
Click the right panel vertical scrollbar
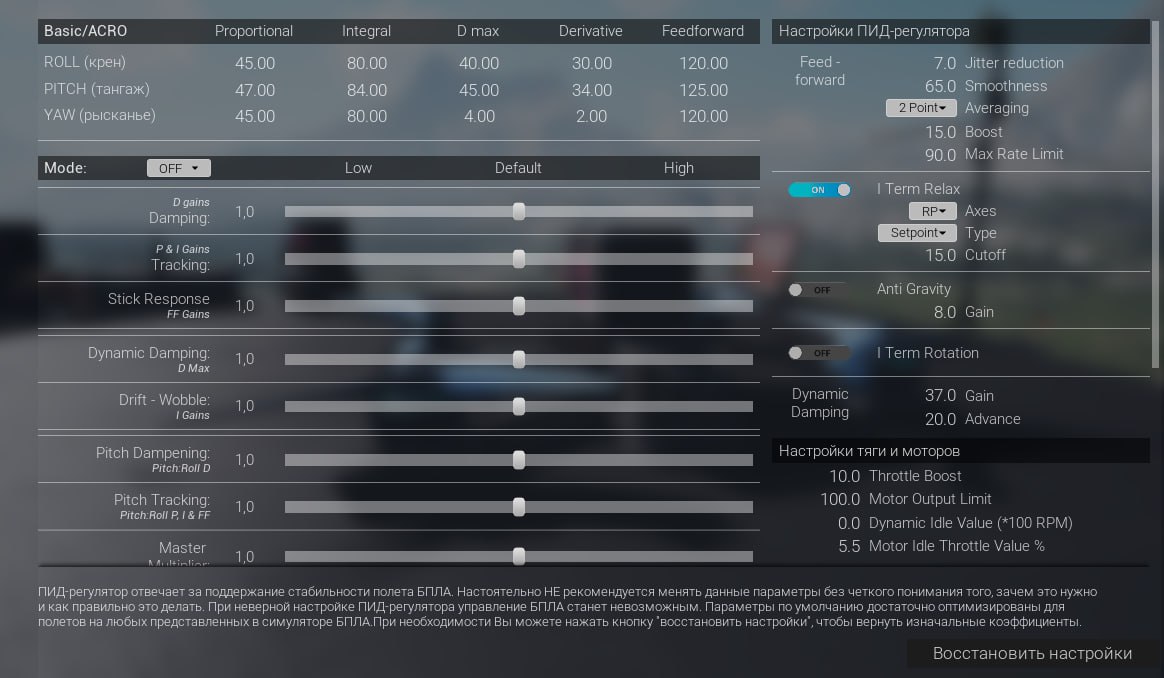[x=1154, y=194]
